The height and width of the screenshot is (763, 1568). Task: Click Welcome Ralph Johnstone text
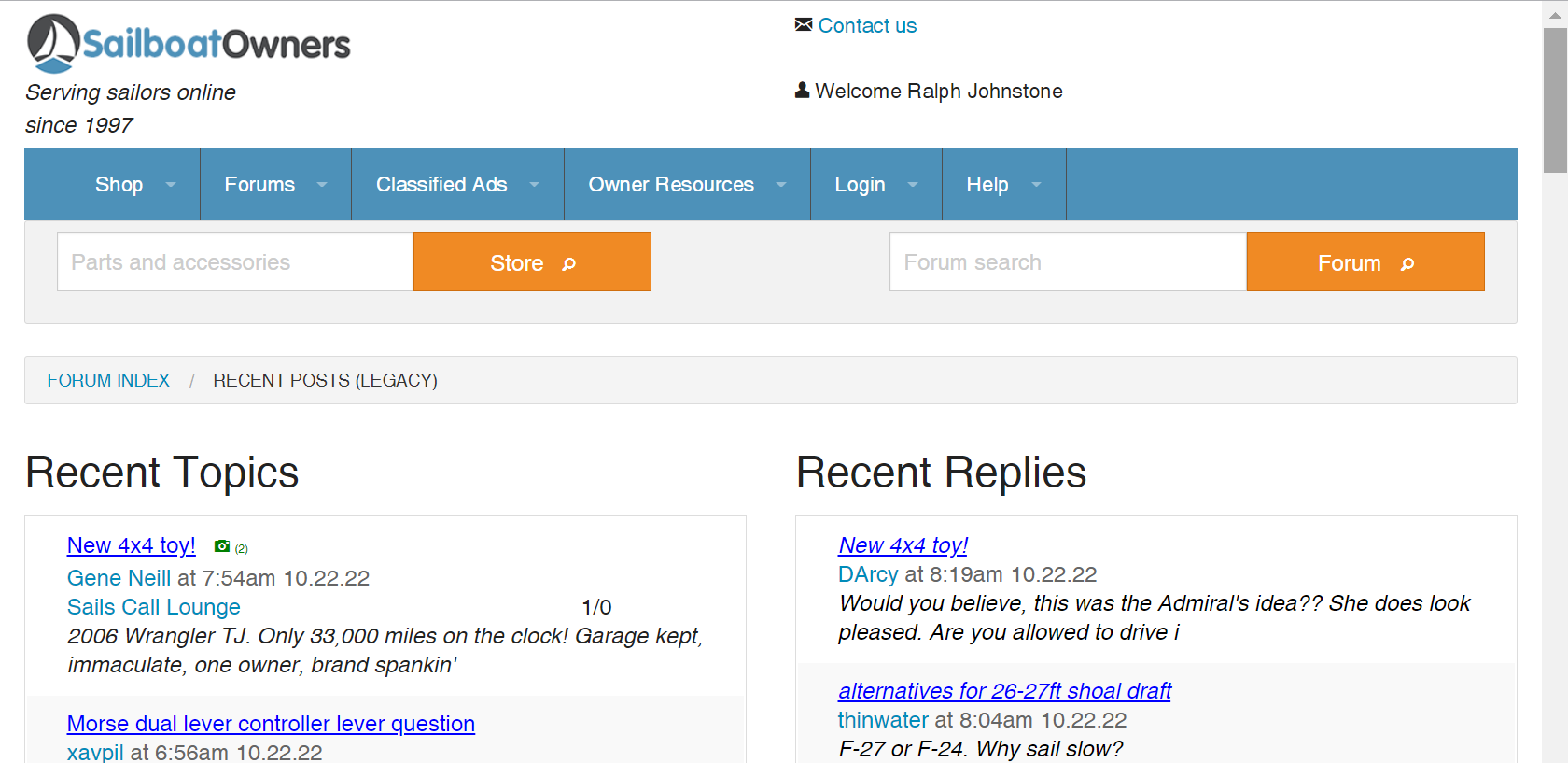point(939,91)
